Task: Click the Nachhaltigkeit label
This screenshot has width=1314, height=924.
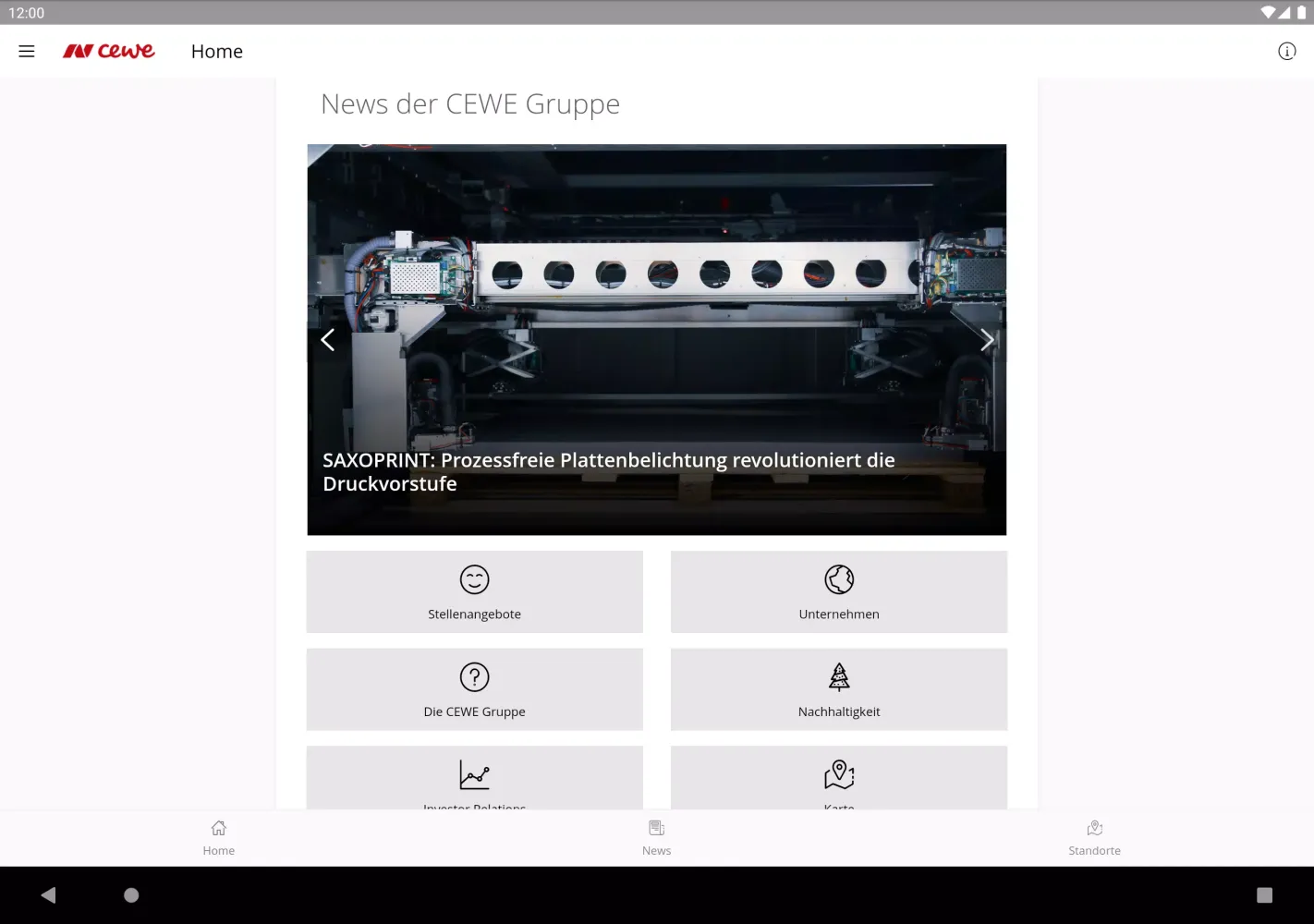Action: pos(839,711)
